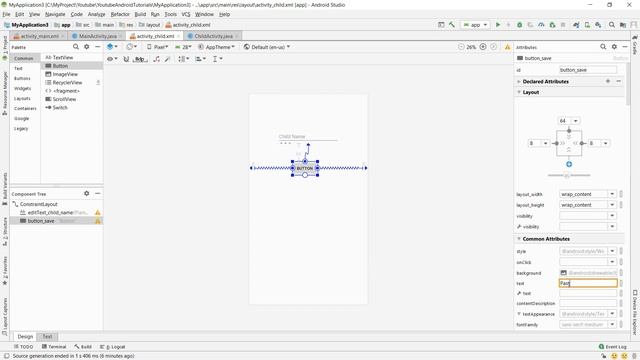640x360 pixels.
Task: Search attributes with magnifier icon
Action: [603, 47]
